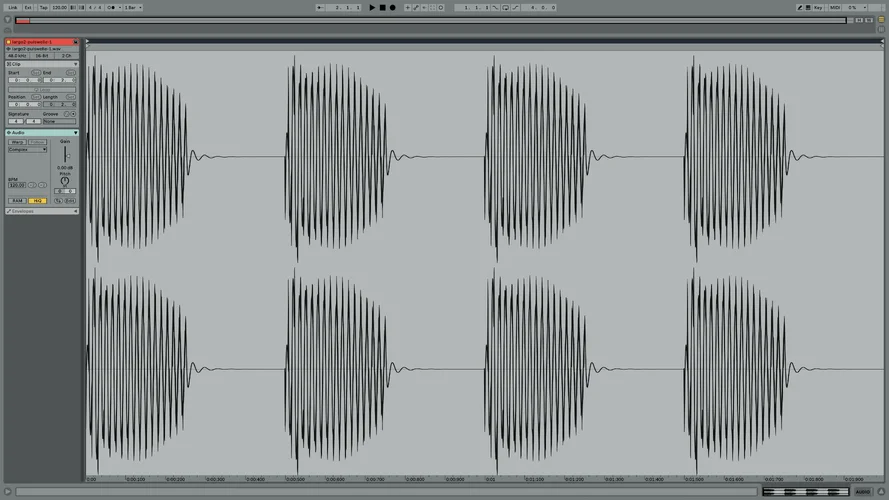The image size is (889, 500).
Task: Click the 4 / 4 time signature field
Action: (x=95, y=8)
